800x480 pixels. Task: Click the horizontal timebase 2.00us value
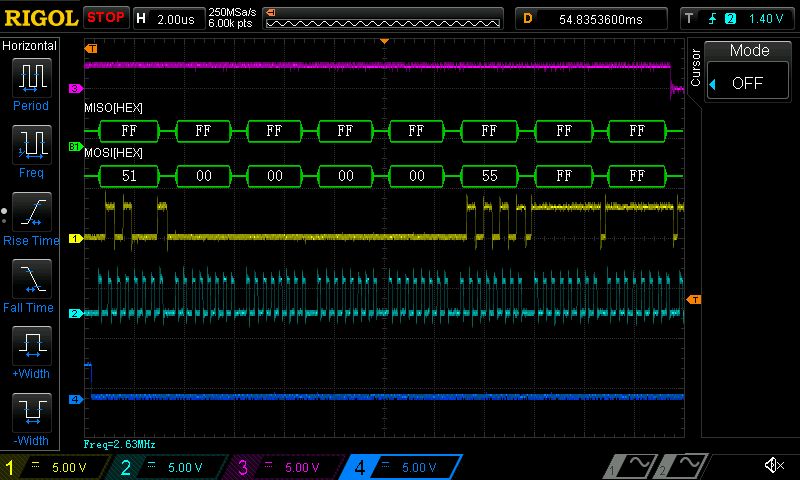[176, 19]
